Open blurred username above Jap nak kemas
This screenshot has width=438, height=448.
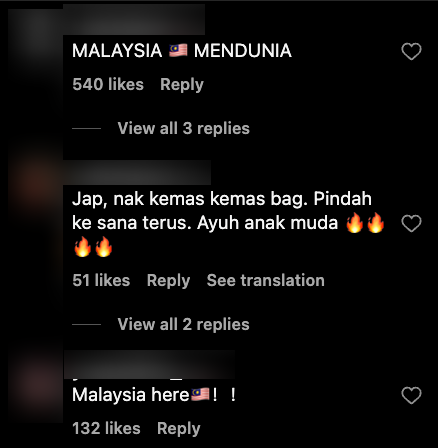[137, 172]
